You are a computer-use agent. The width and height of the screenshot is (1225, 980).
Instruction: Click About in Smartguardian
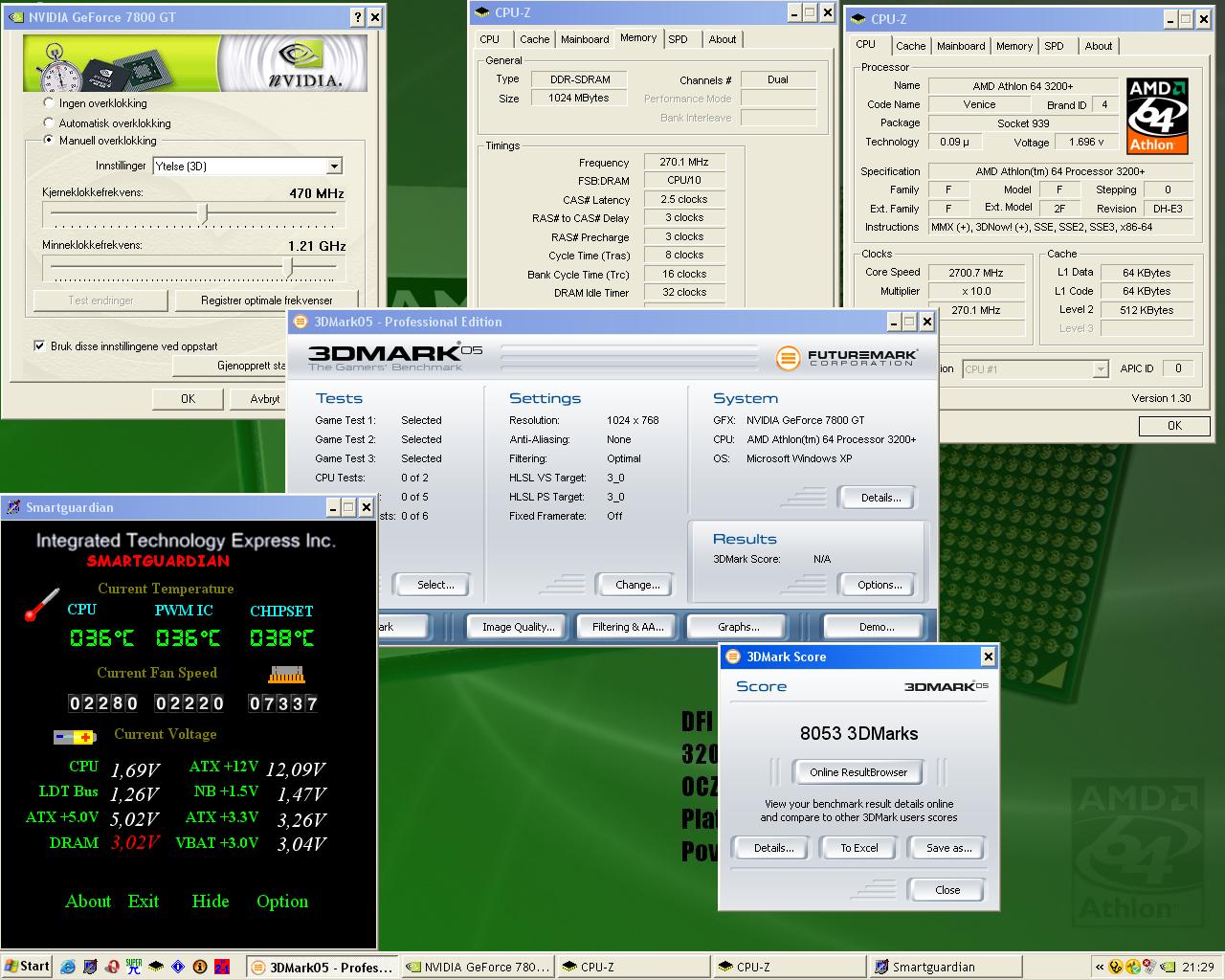(x=88, y=902)
